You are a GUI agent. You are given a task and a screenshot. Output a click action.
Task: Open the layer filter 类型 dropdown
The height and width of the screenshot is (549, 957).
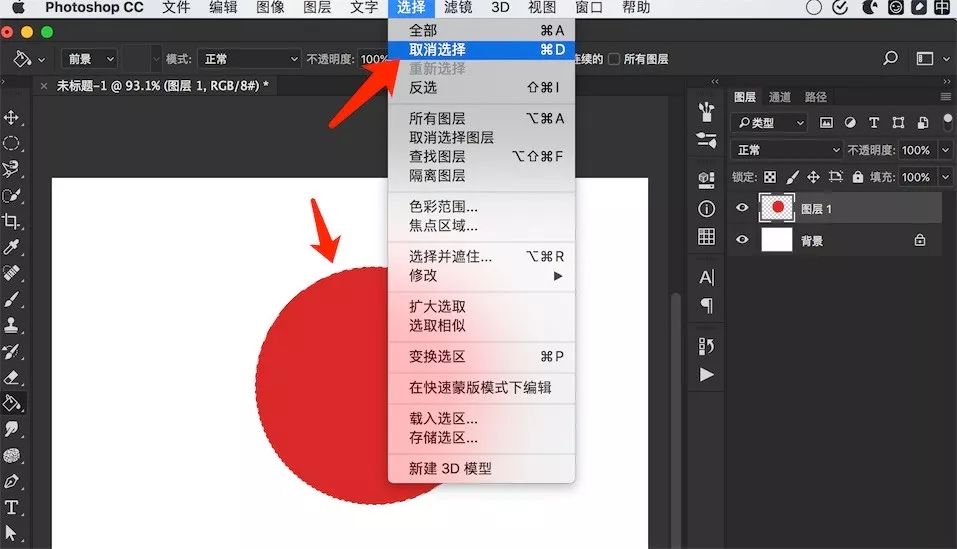click(x=770, y=123)
